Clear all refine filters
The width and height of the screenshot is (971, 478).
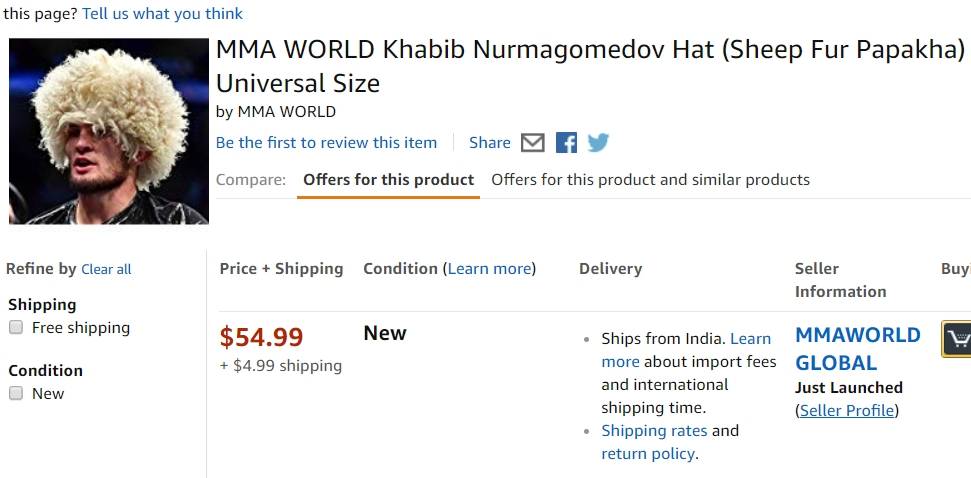coord(106,270)
